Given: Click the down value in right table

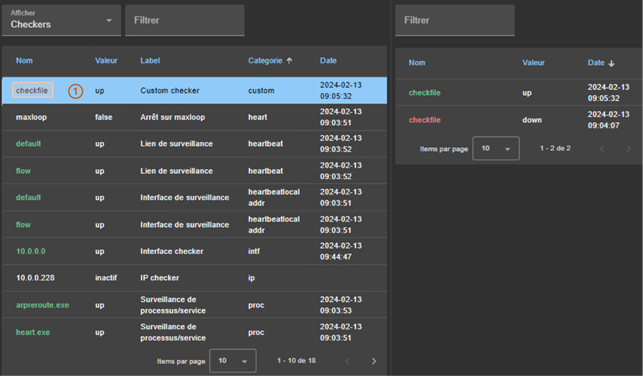Looking at the screenshot, I should (532, 120).
